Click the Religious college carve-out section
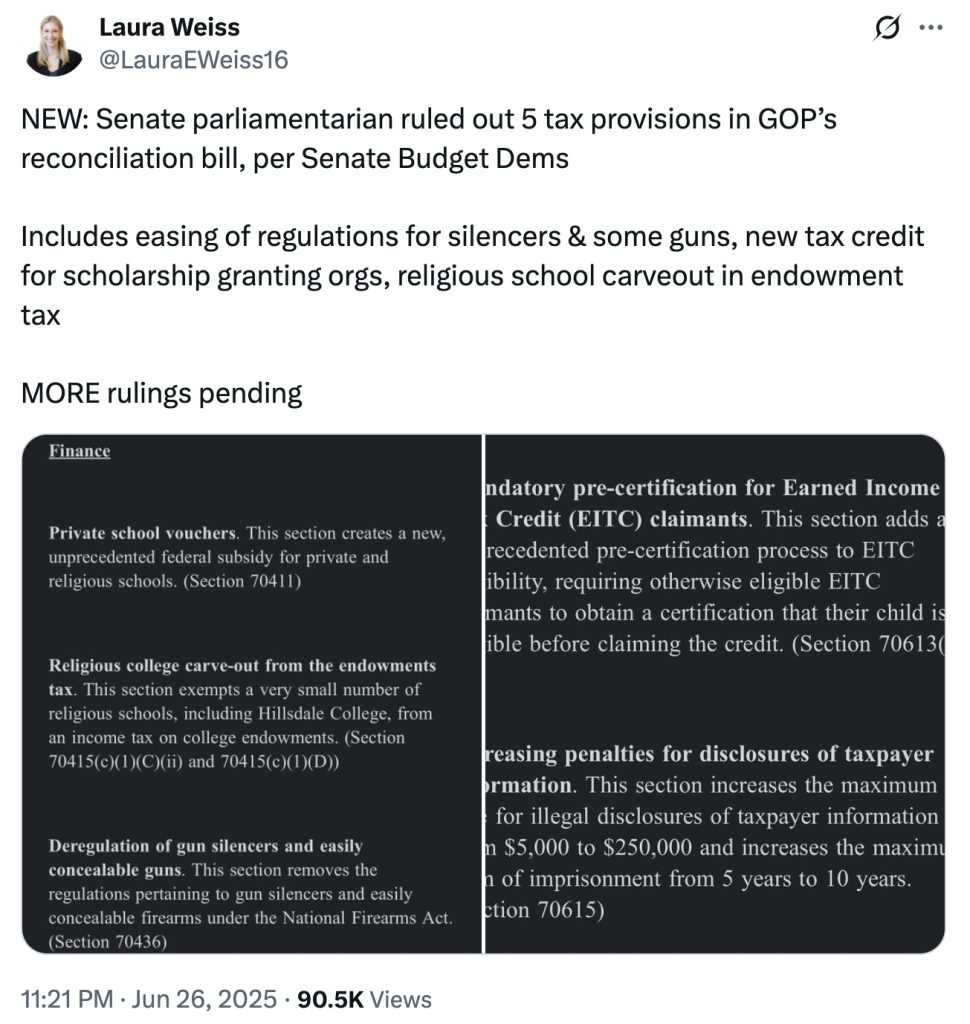The height and width of the screenshot is (1024, 970). point(240,710)
